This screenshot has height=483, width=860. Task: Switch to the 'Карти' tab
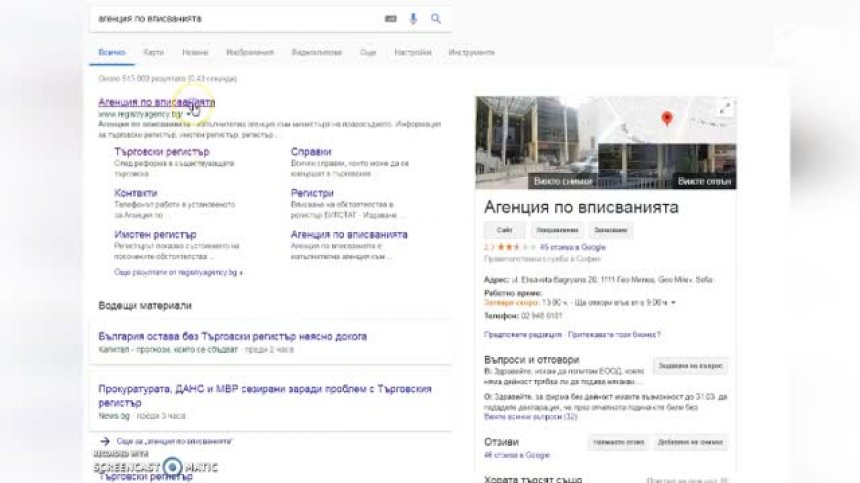click(x=154, y=53)
